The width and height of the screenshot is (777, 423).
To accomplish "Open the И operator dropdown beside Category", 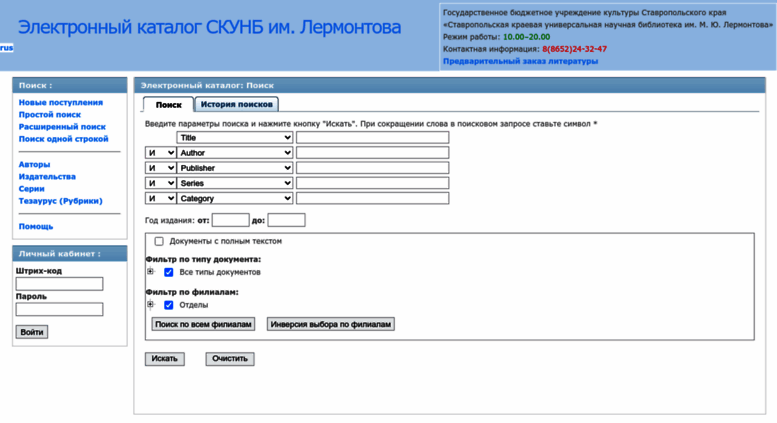I will click(x=161, y=198).
